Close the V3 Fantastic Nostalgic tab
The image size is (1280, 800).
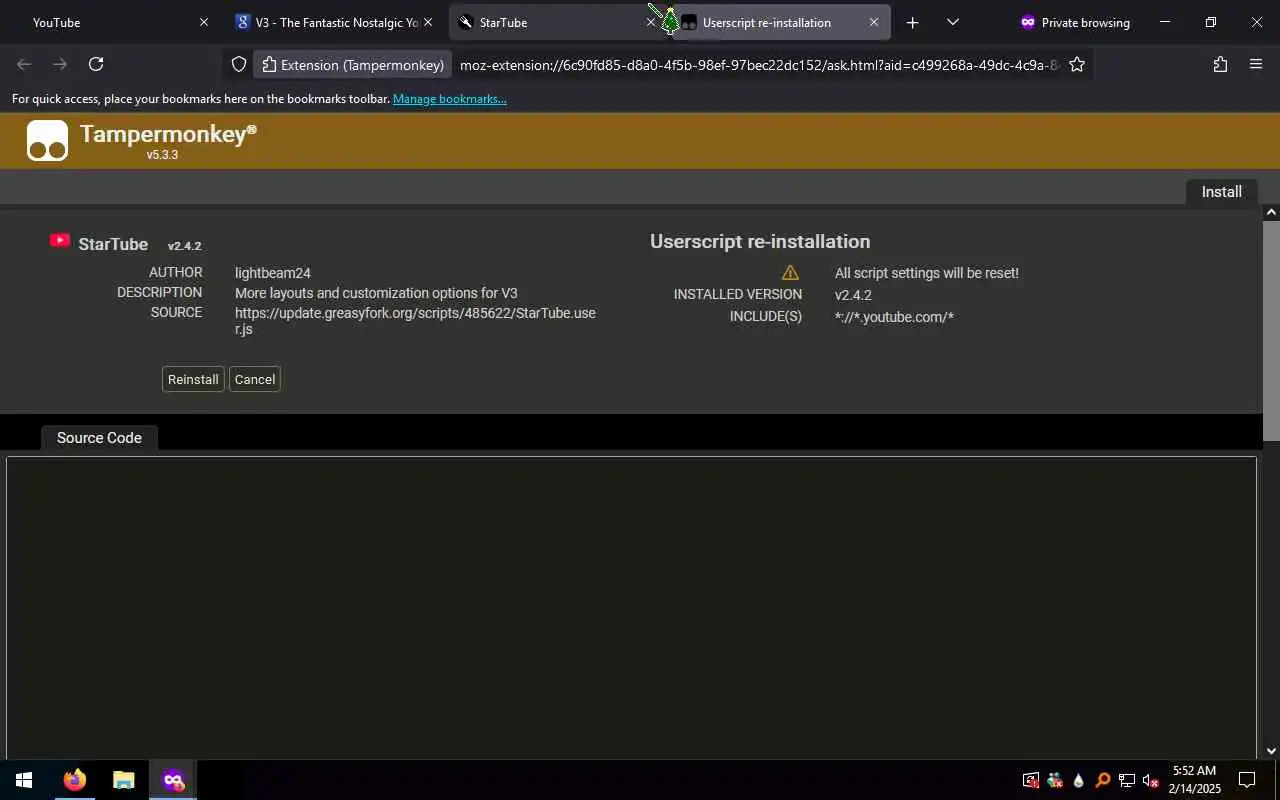(428, 22)
